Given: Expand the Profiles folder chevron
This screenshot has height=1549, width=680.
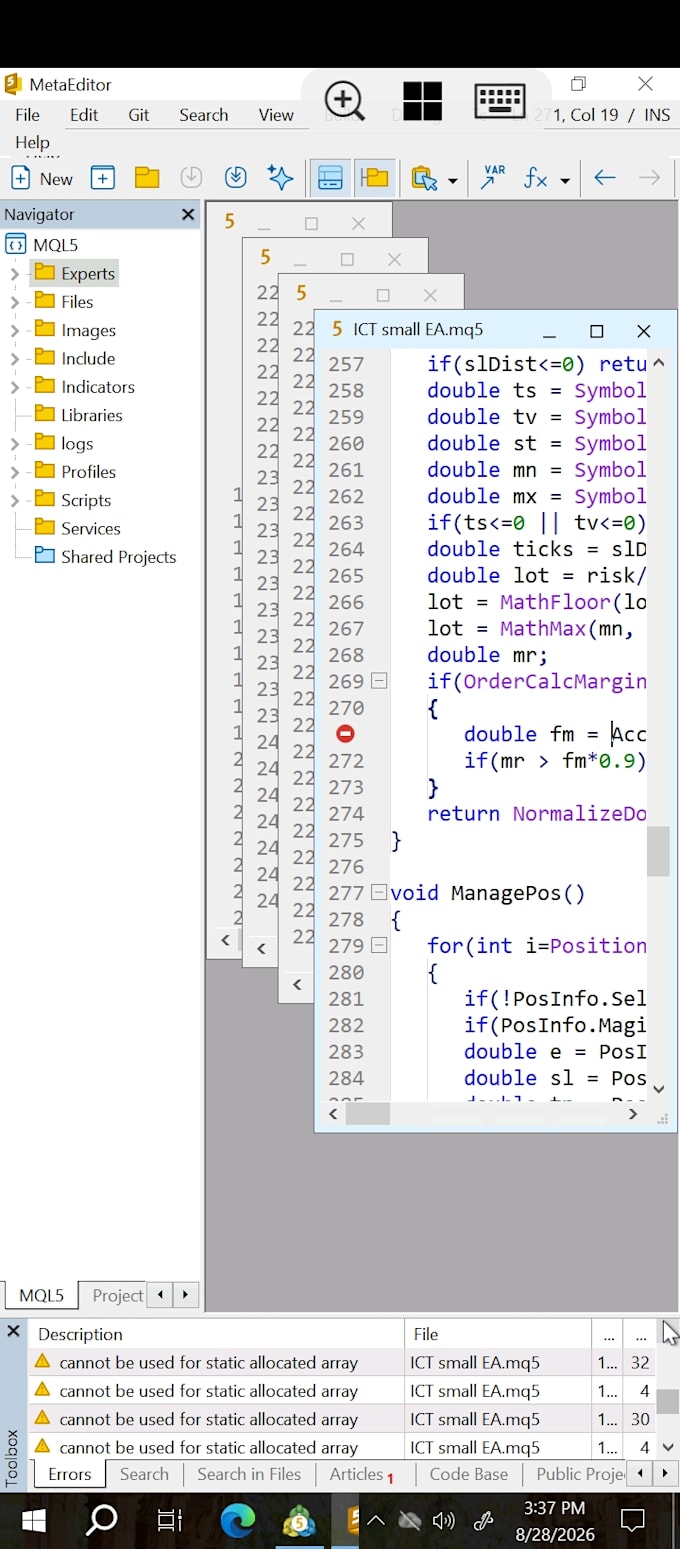Looking at the screenshot, I should point(14,472).
